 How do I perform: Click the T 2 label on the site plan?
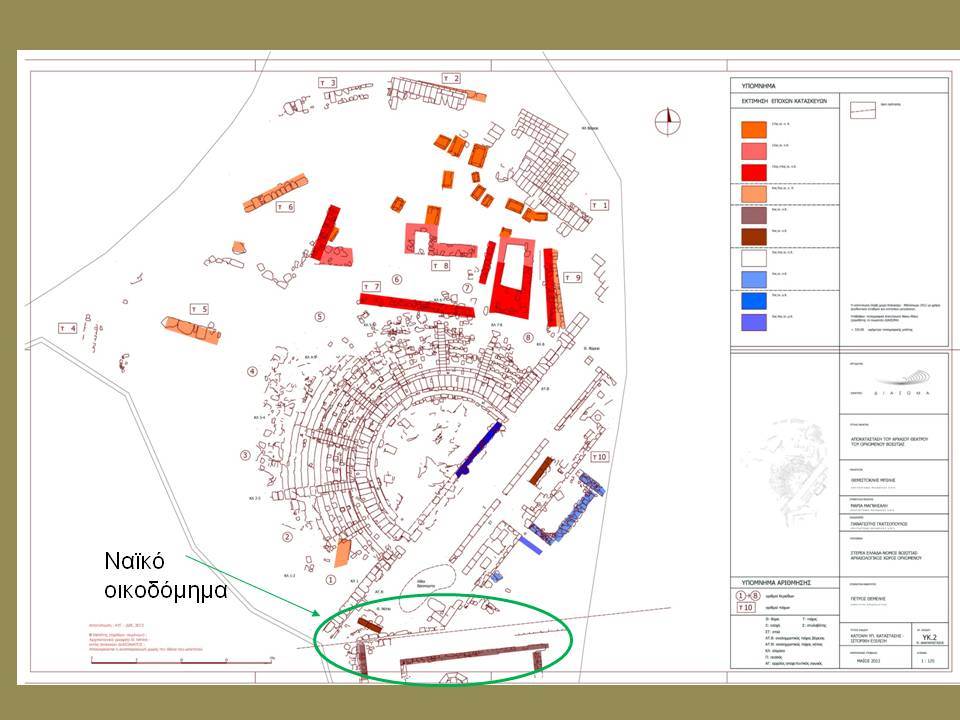point(451,78)
